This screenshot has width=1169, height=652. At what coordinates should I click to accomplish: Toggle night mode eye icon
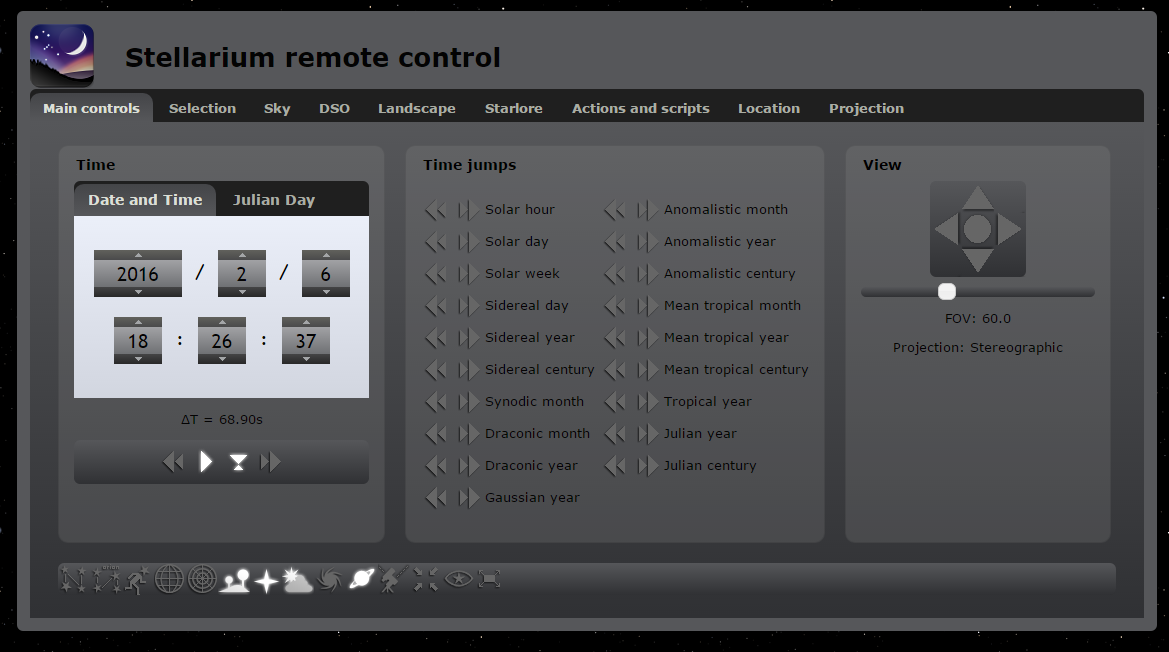point(457,579)
